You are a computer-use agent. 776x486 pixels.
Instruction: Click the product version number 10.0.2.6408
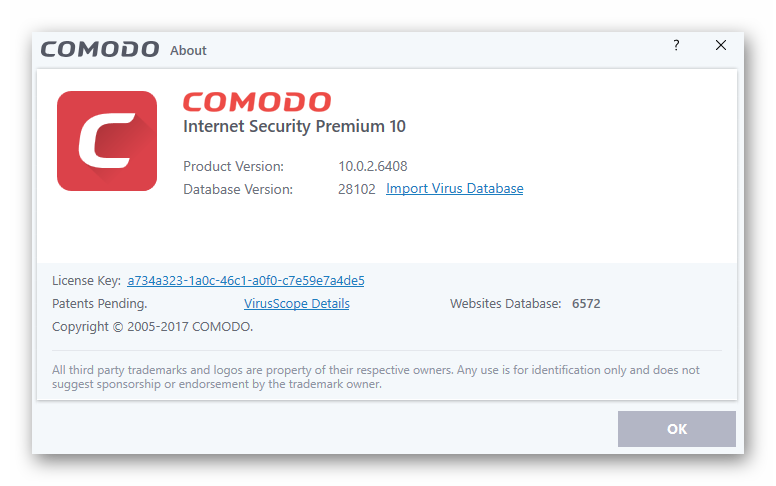373,166
